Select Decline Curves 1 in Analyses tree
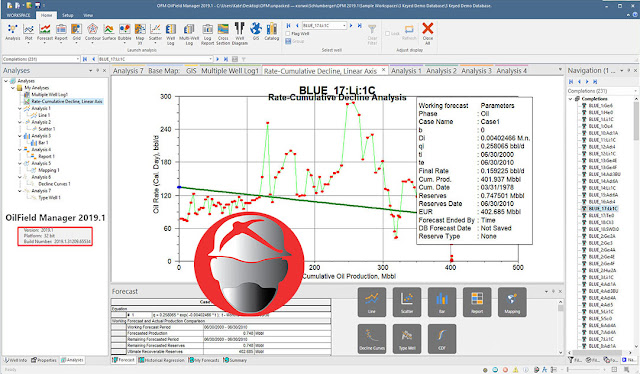Screen dimensions: 640x374 [54, 184]
